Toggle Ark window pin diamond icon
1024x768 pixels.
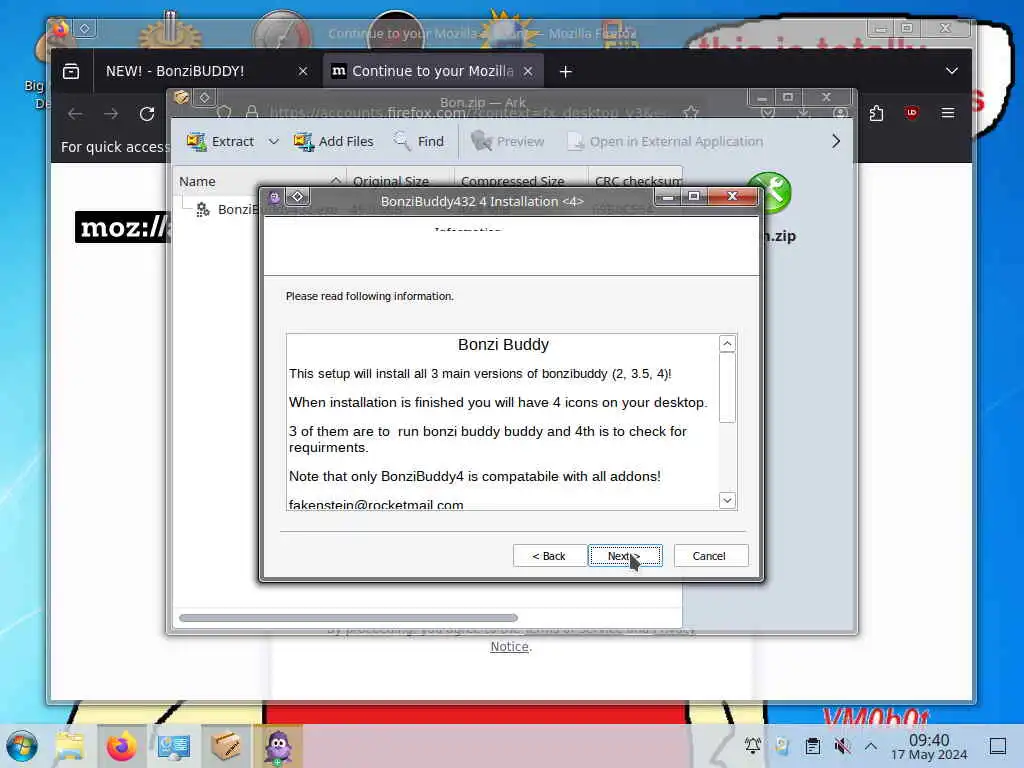click(204, 97)
